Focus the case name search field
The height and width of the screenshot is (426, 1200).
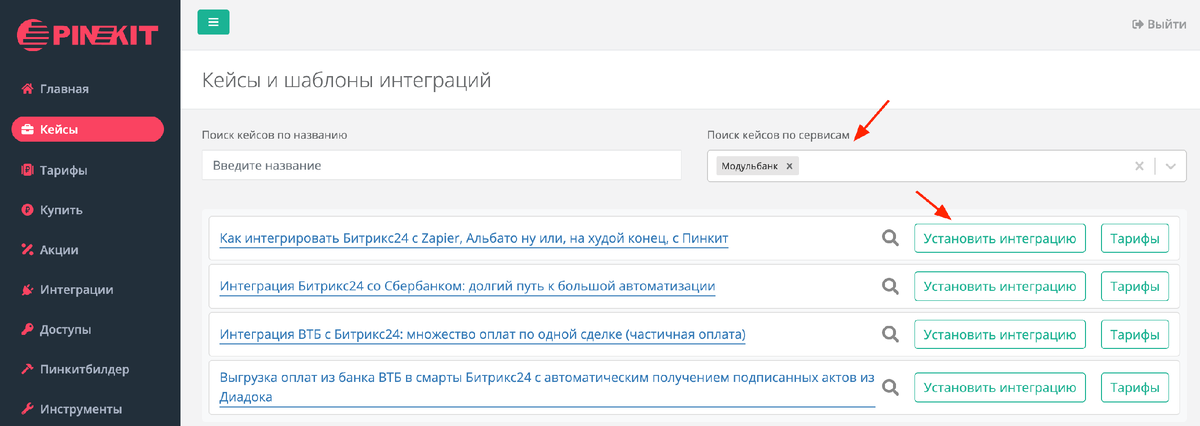tap(441, 165)
